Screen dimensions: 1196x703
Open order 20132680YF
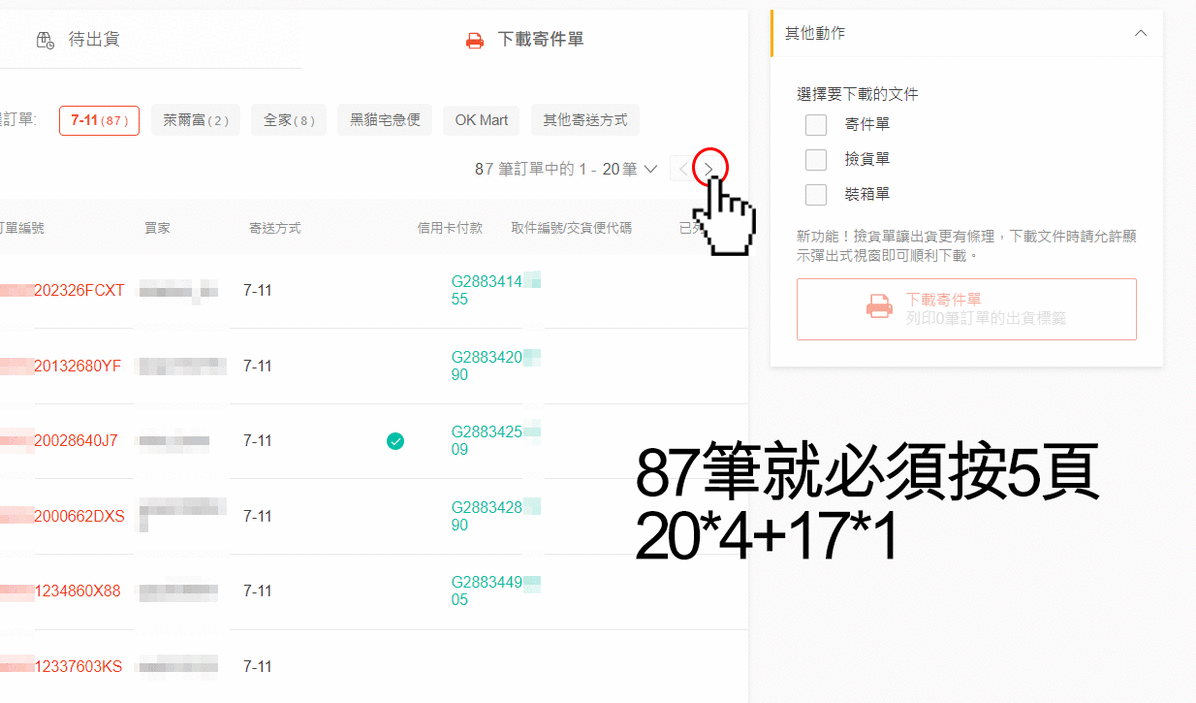(77, 366)
